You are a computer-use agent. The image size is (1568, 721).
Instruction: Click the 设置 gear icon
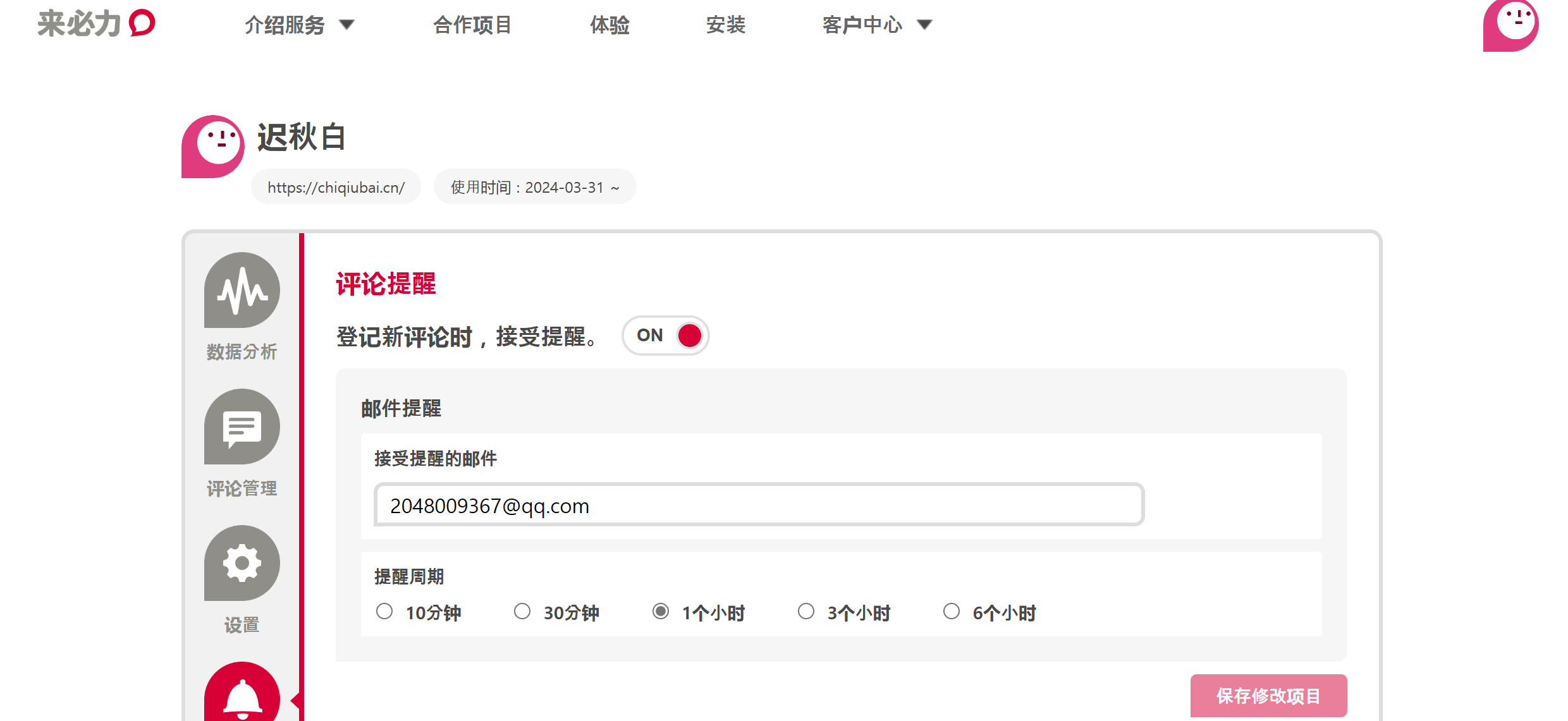coord(242,563)
